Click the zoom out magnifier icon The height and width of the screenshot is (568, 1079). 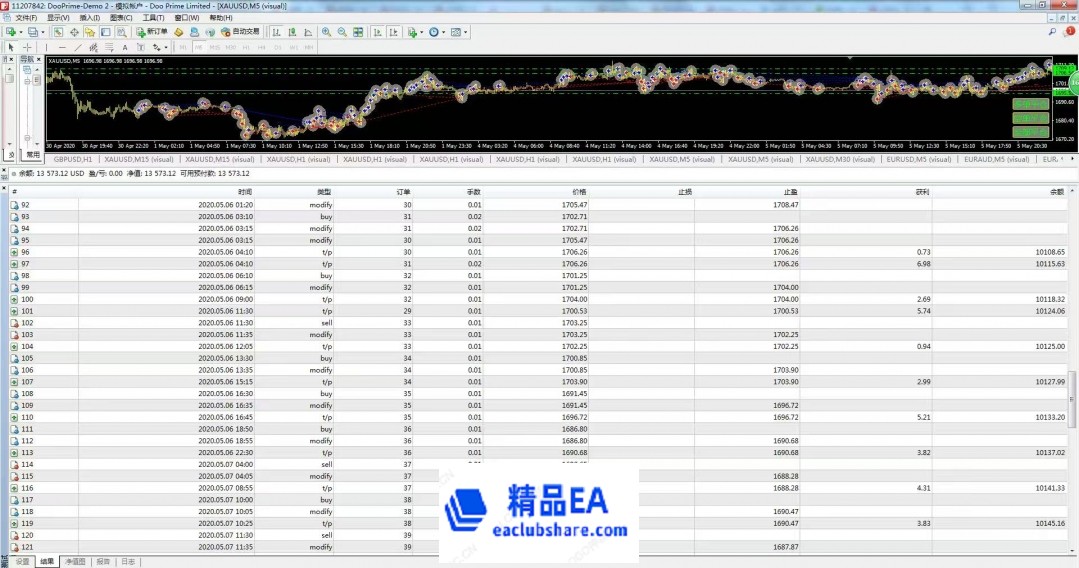point(342,32)
